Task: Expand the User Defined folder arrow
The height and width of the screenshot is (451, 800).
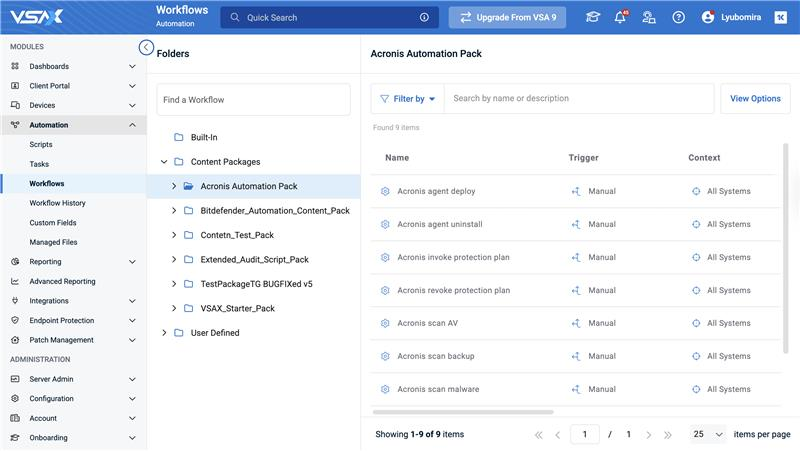Action: 164,333
